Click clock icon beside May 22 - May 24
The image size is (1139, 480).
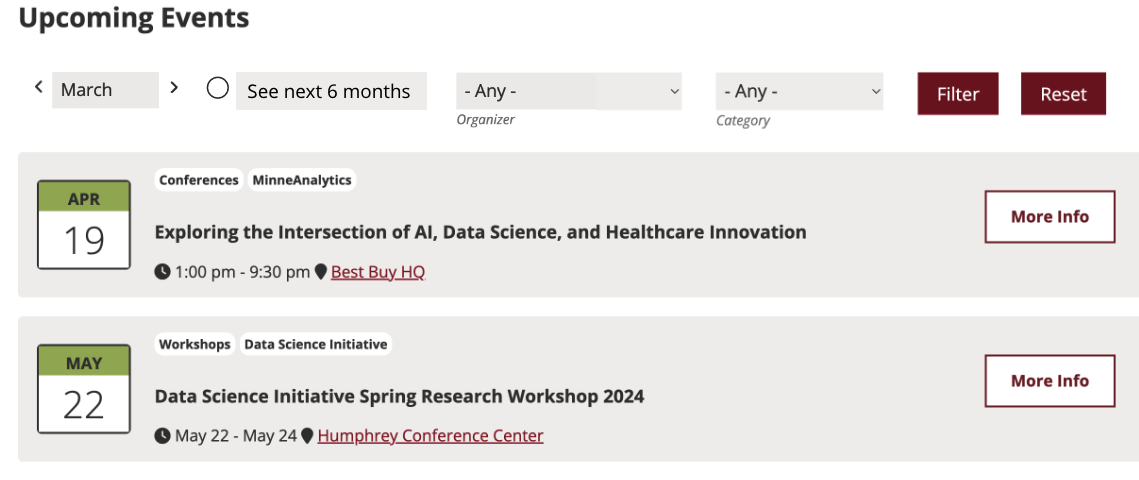[163, 436]
